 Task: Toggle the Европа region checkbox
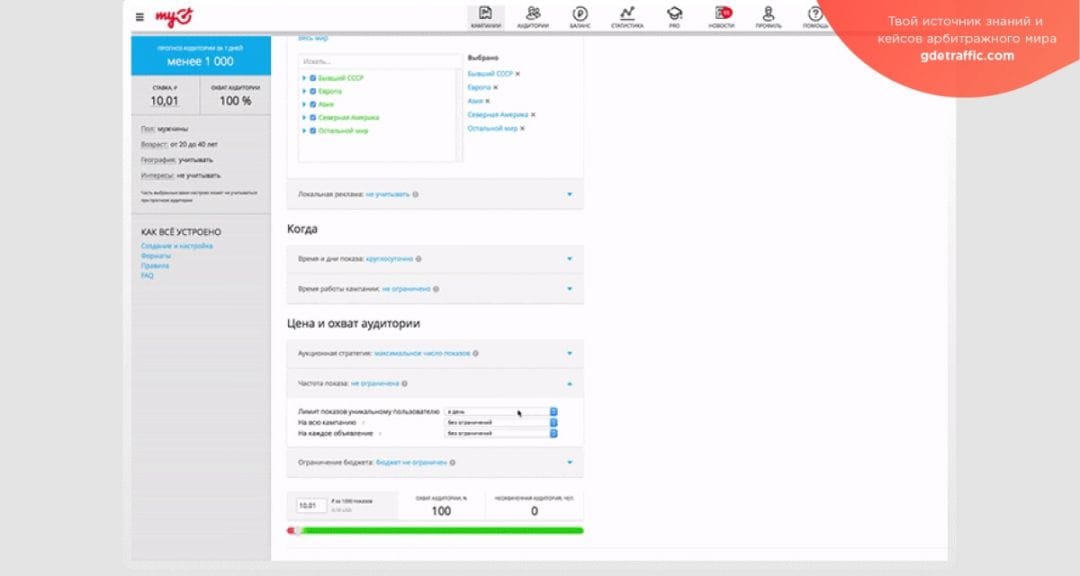pyautogui.click(x=313, y=91)
